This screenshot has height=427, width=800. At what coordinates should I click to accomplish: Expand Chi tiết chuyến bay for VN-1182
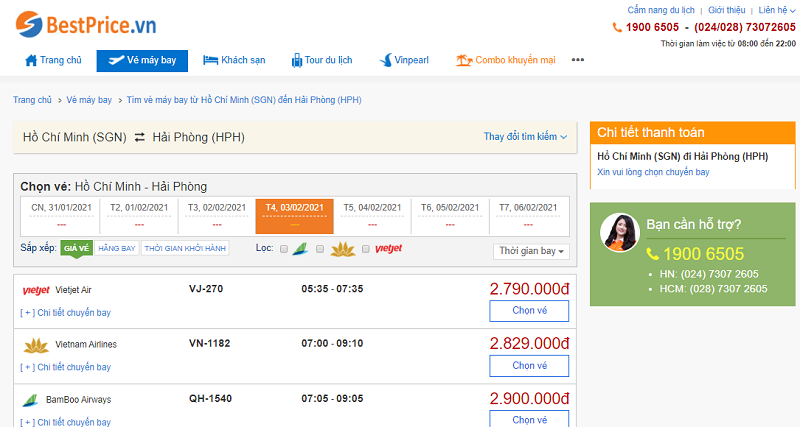click(65, 367)
